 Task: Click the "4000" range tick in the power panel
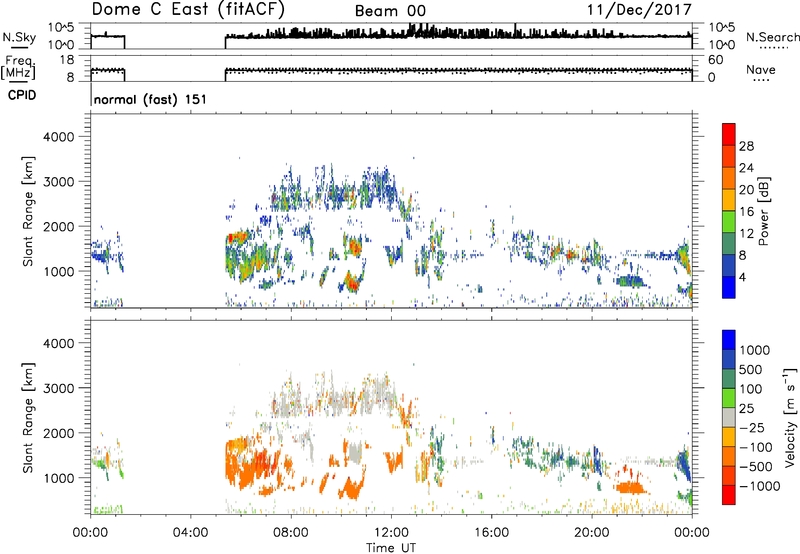point(58,137)
